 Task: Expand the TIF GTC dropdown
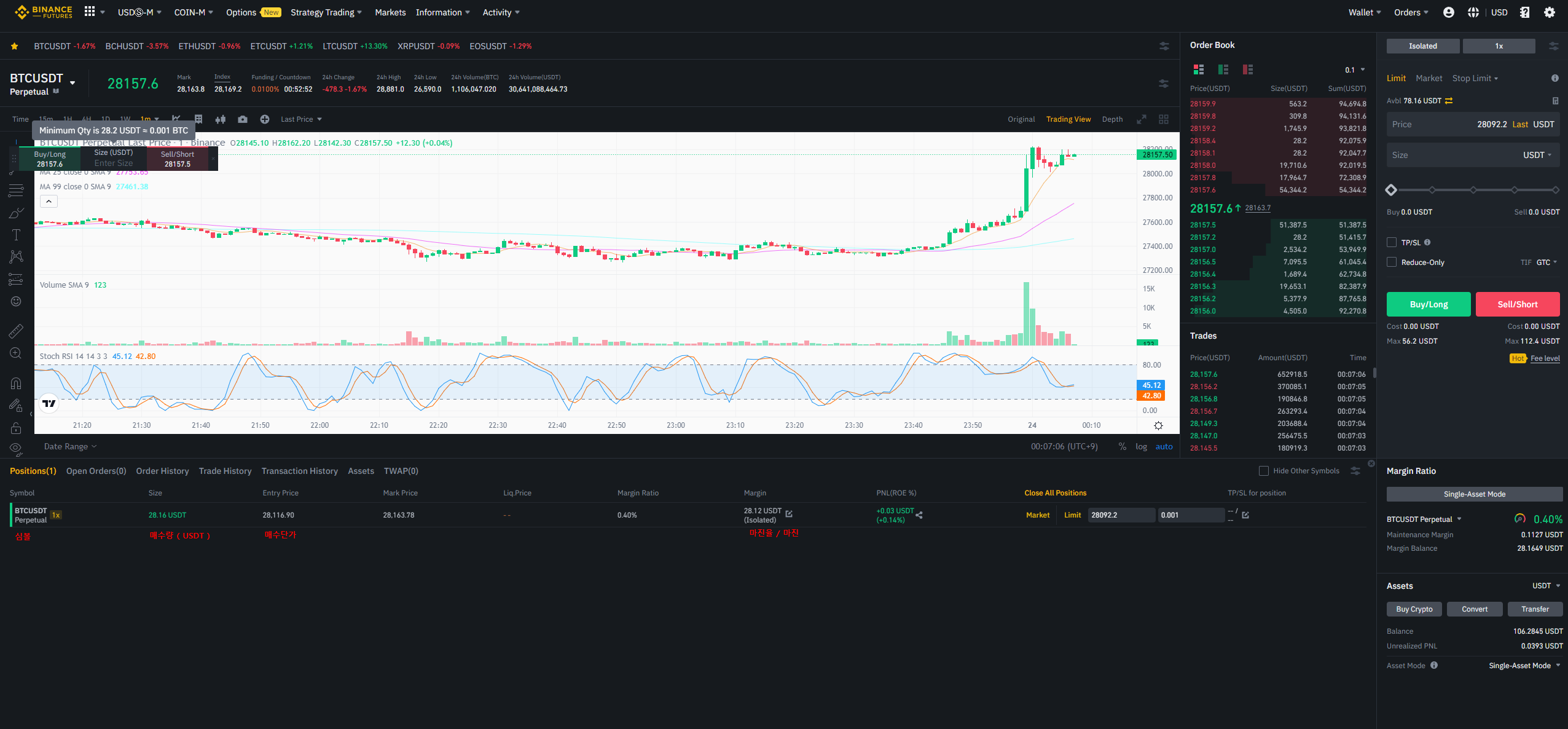coord(1546,262)
